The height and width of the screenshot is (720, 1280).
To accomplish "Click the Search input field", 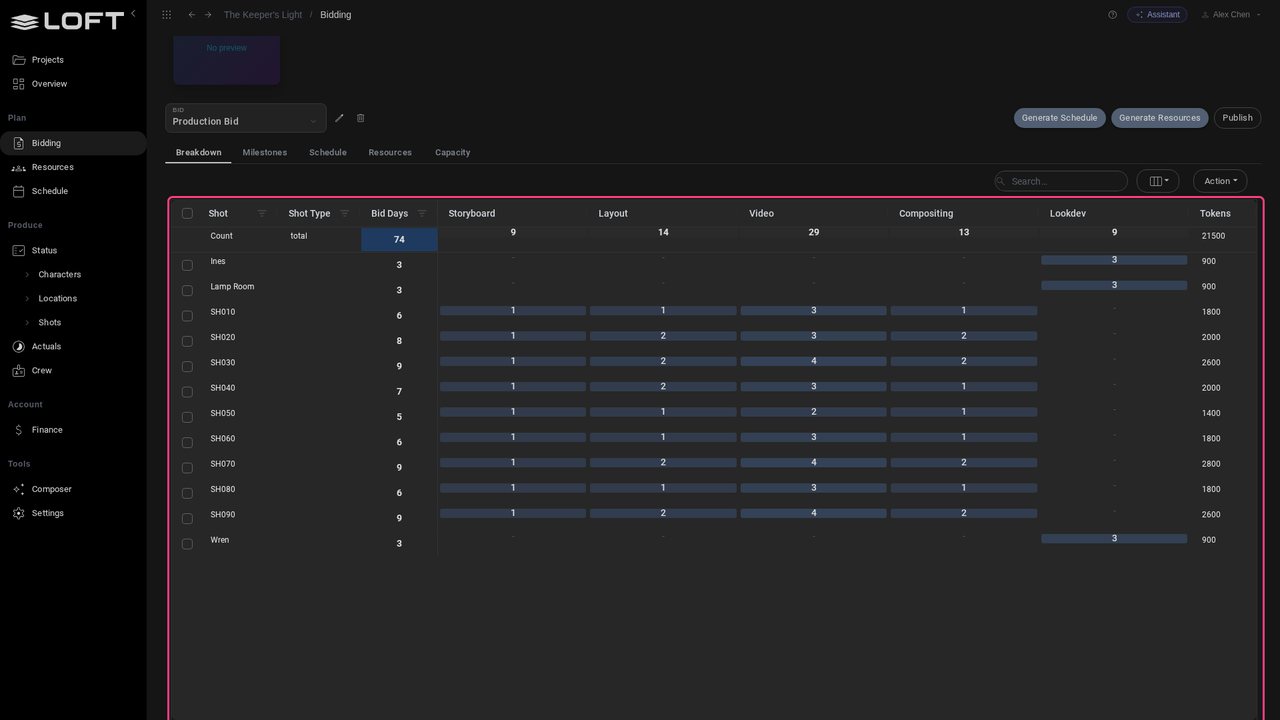I will click(1061, 181).
